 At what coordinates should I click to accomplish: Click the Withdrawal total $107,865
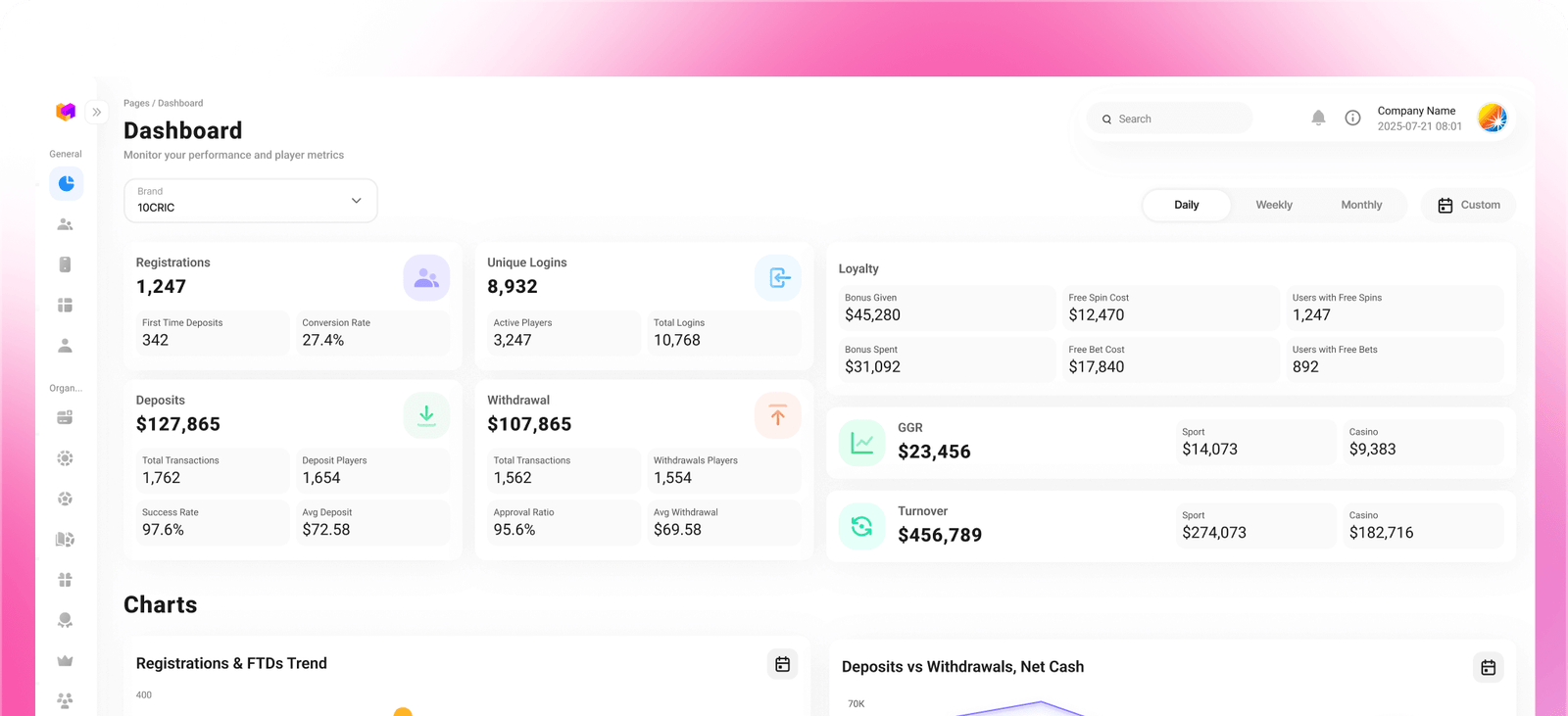(529, 424)
